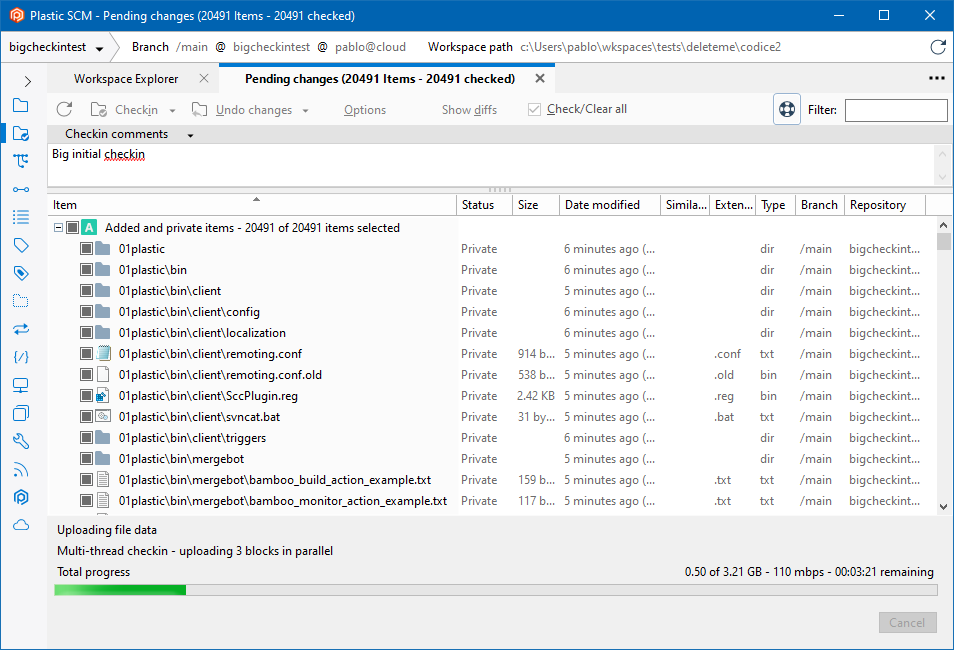Viewport: 954px width, 650px height.
Task: Uncheck the 01plastic folder row
Action: coord(87,248)
